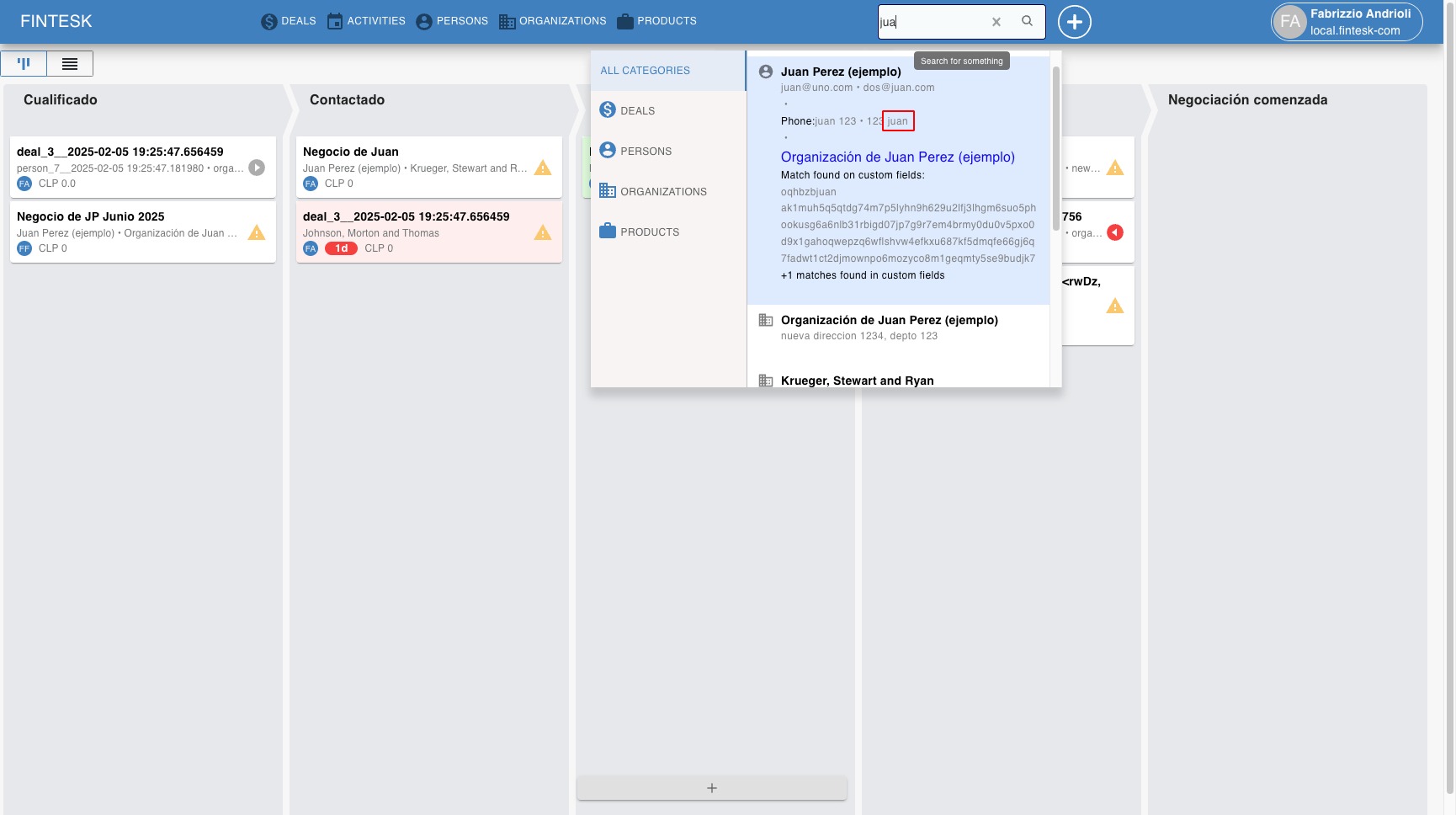Open Negocio de Juan deal card
Viewport: 1456px width, 815px height.
coord(429,167)
